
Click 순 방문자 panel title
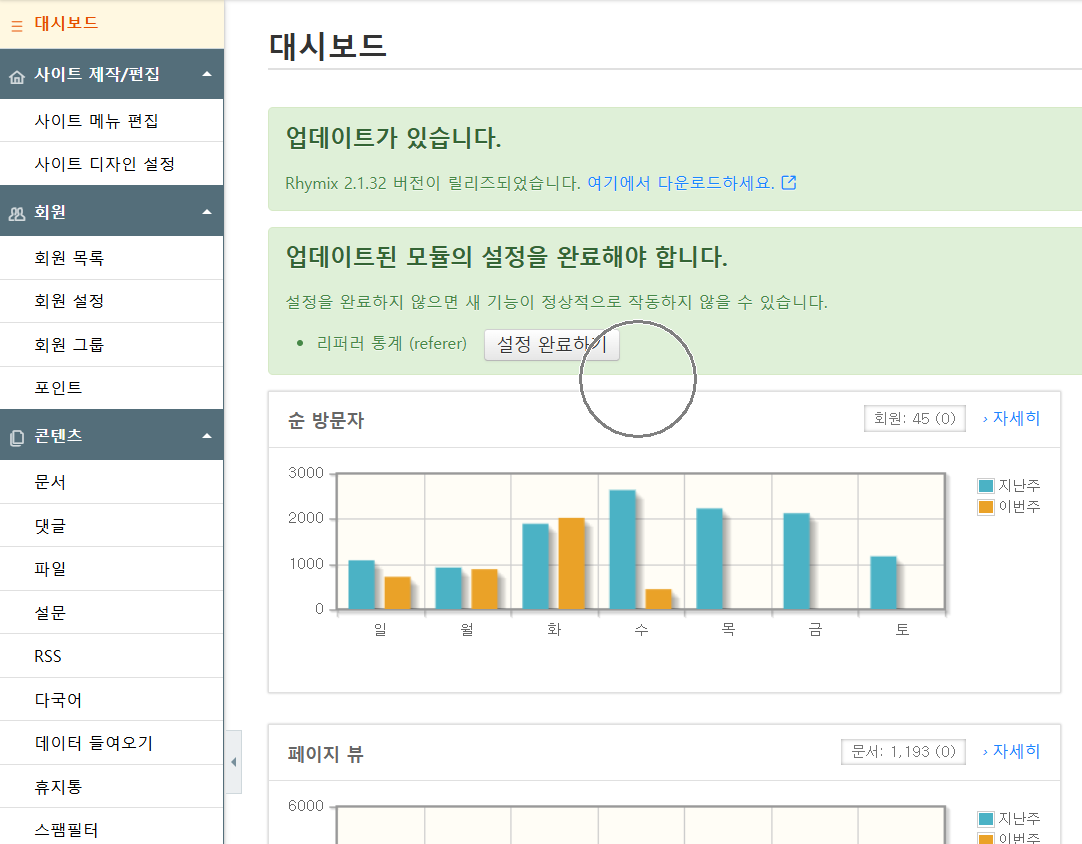[326, 420]
